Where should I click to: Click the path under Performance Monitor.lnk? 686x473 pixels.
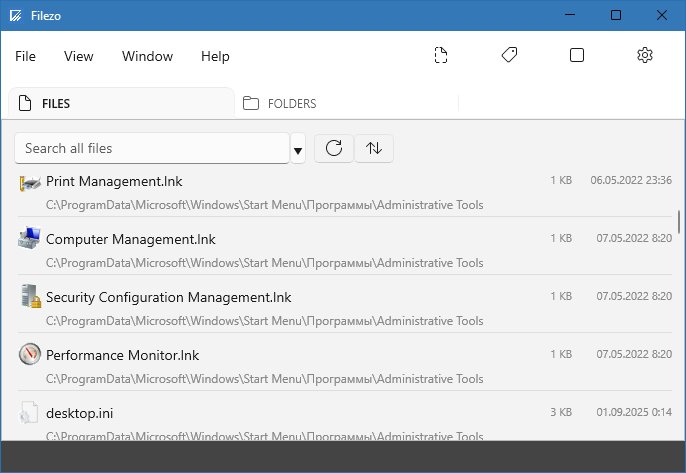click(x=265, y=378)
